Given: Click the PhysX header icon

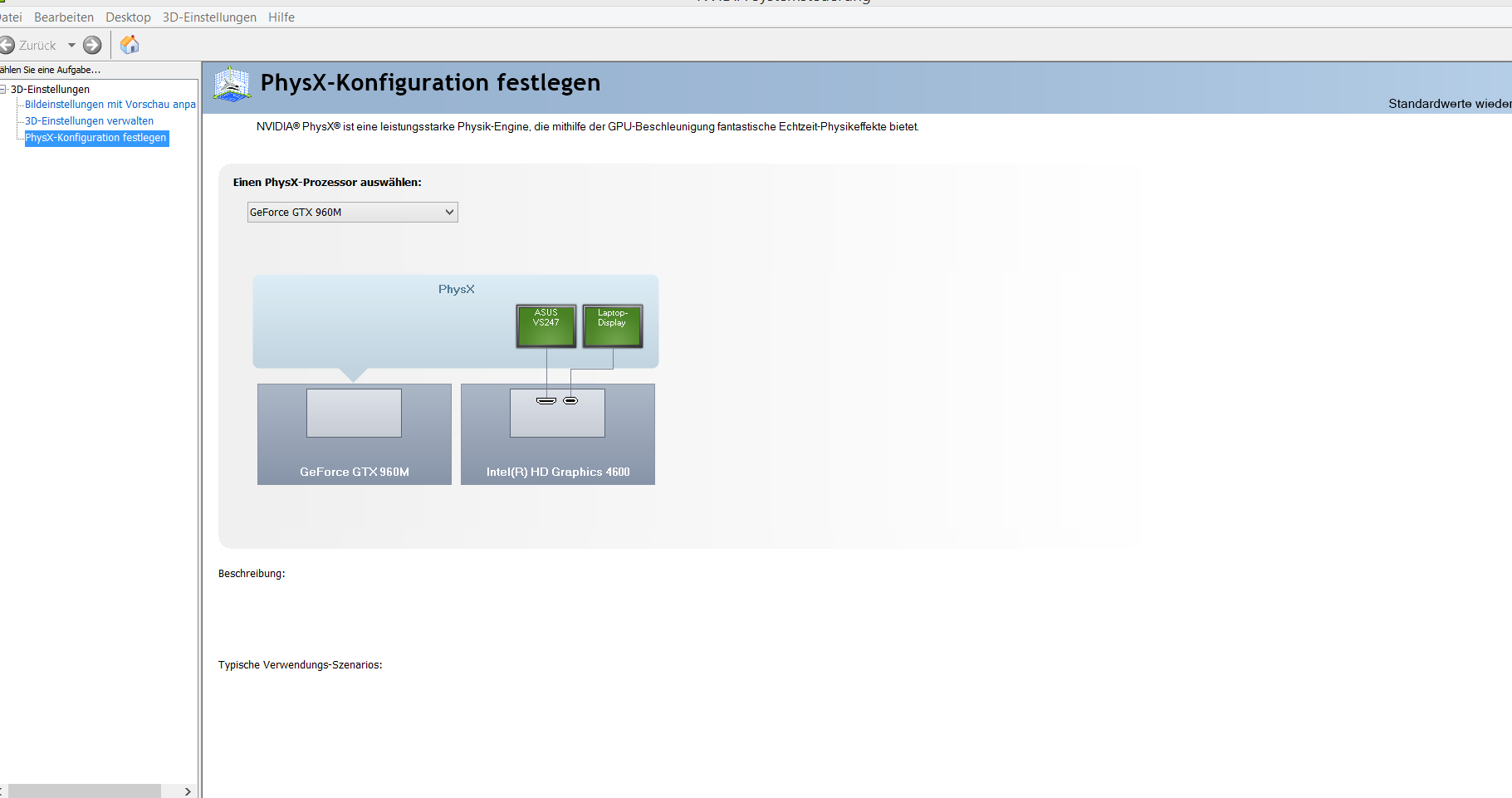Looking at the screenshot, I should 232,85.
